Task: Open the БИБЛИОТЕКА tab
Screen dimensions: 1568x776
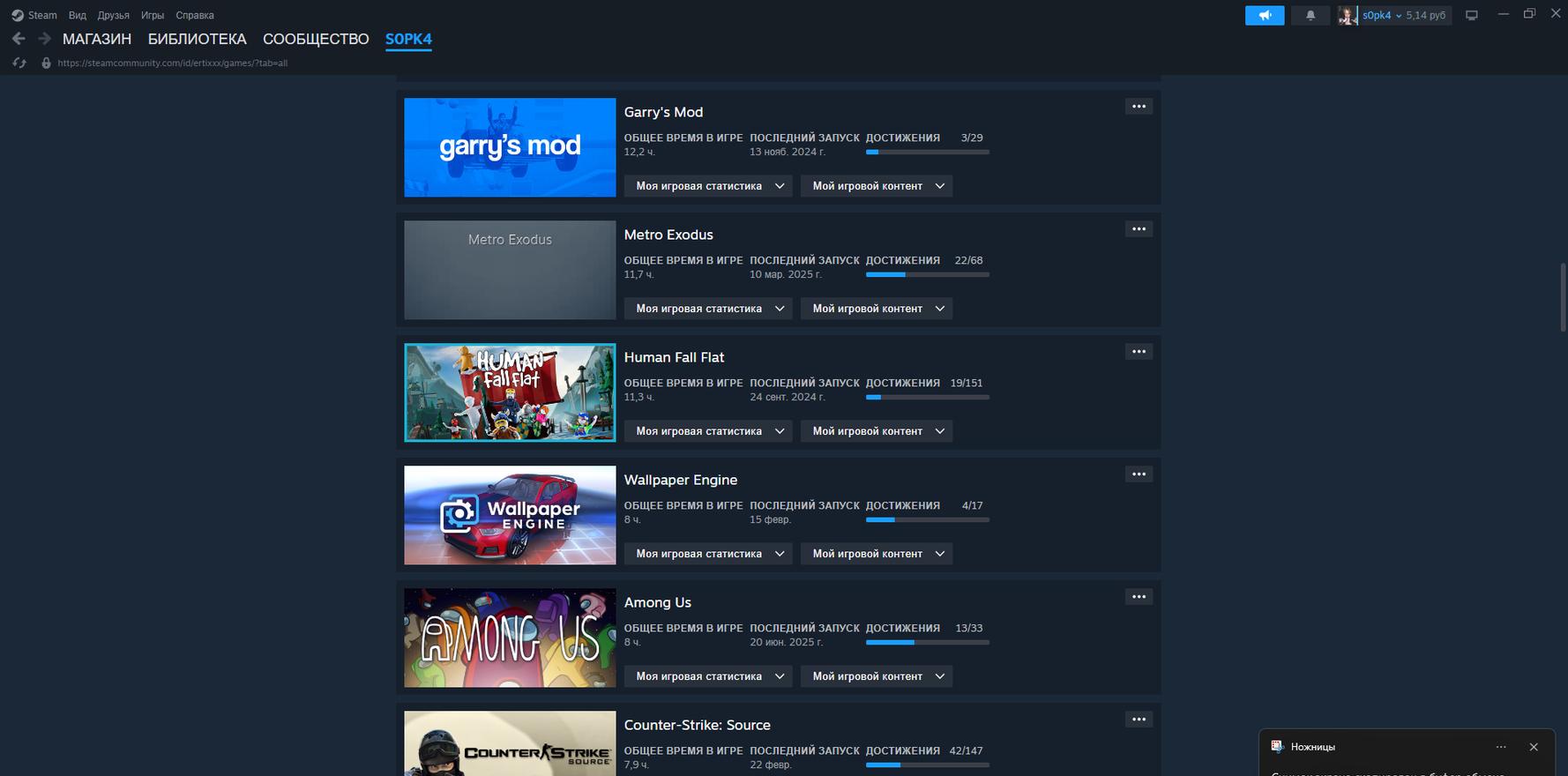Action: point(197,39)
